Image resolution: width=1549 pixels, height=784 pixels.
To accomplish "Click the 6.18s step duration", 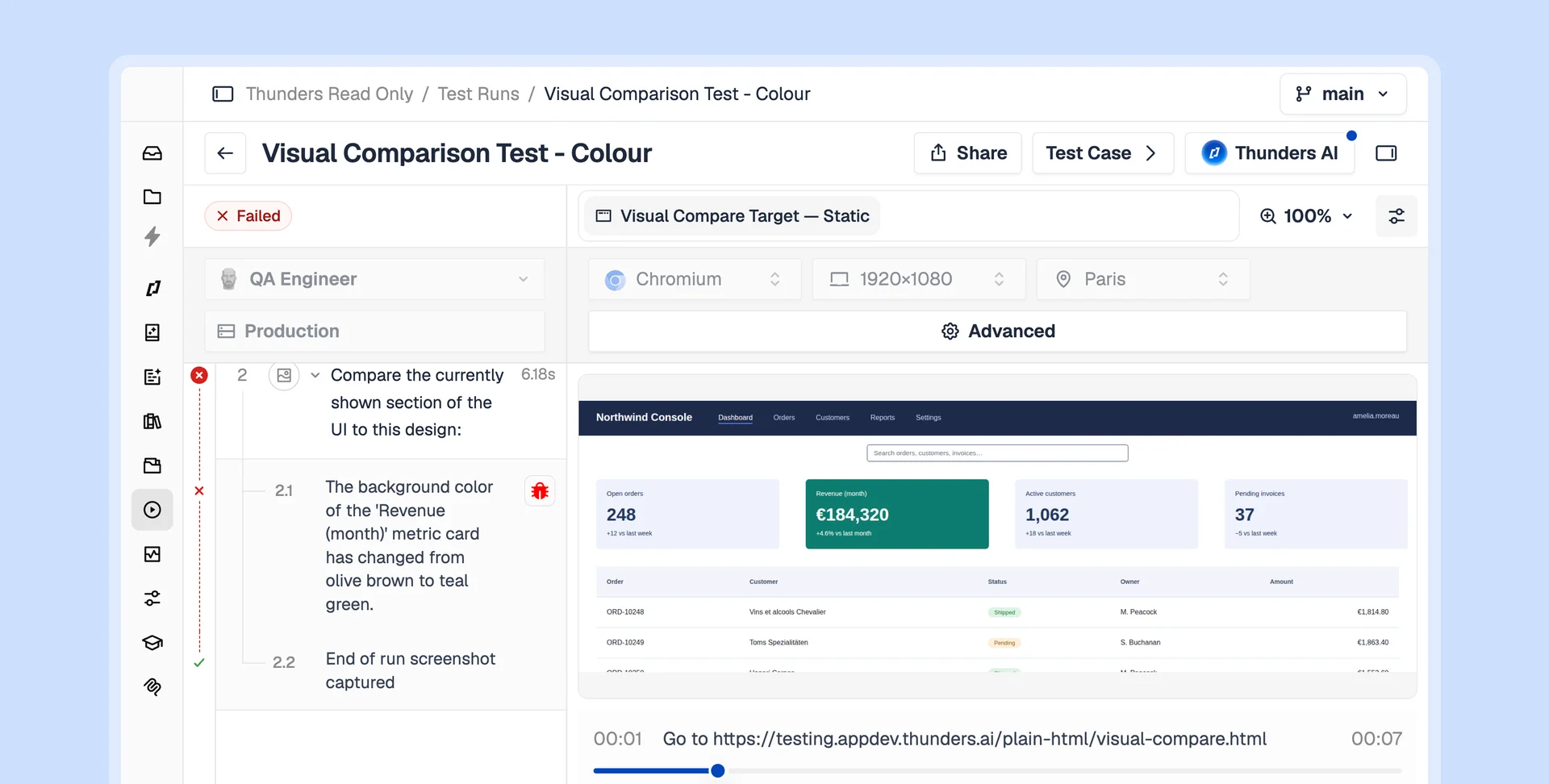I will [x=538, y=374].
